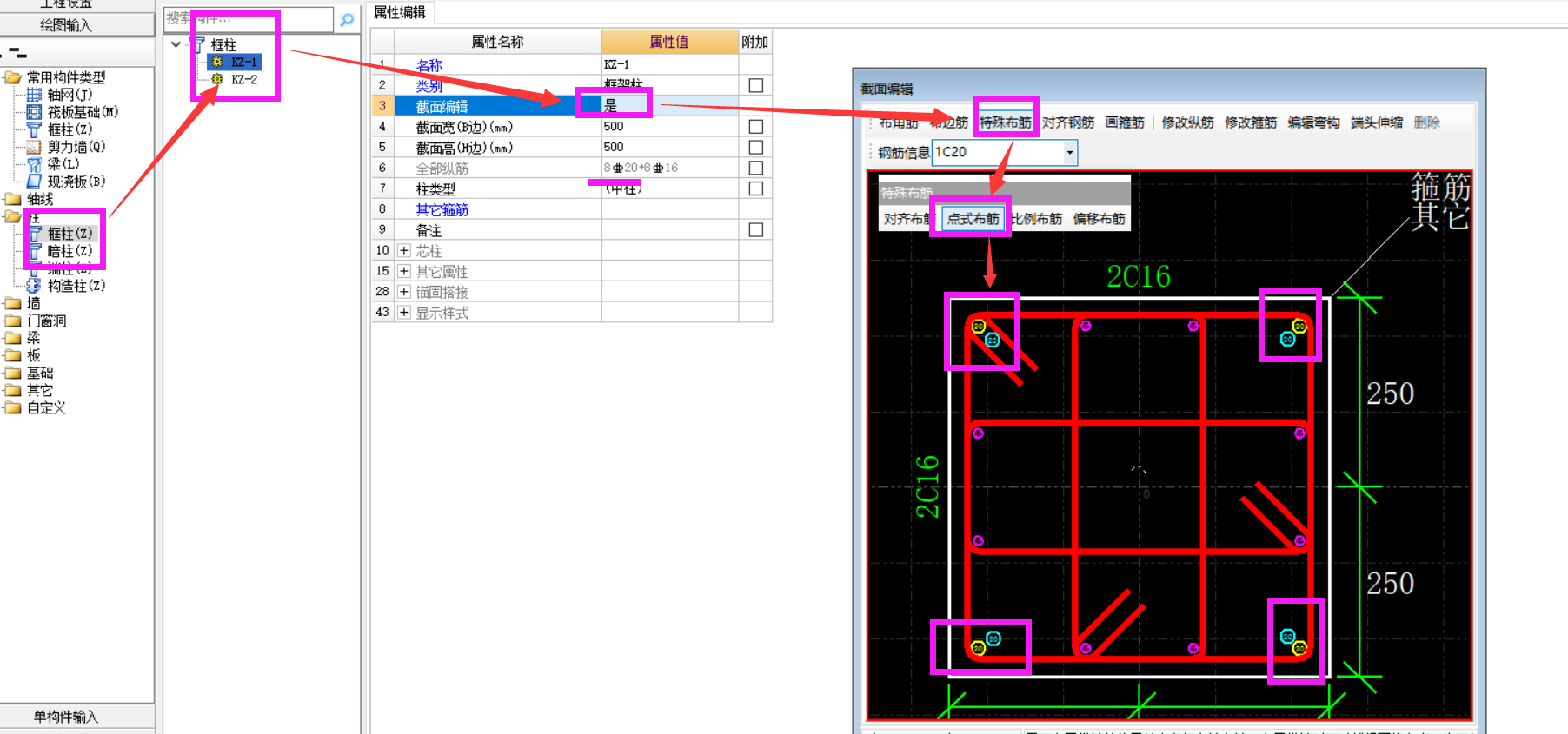Expand the 显示样式 property group
1568x734 pixels.
(404, 313)
